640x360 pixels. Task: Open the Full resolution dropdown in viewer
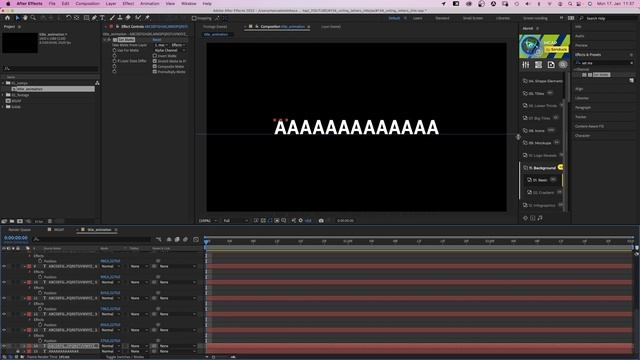[x=236, y=220]
